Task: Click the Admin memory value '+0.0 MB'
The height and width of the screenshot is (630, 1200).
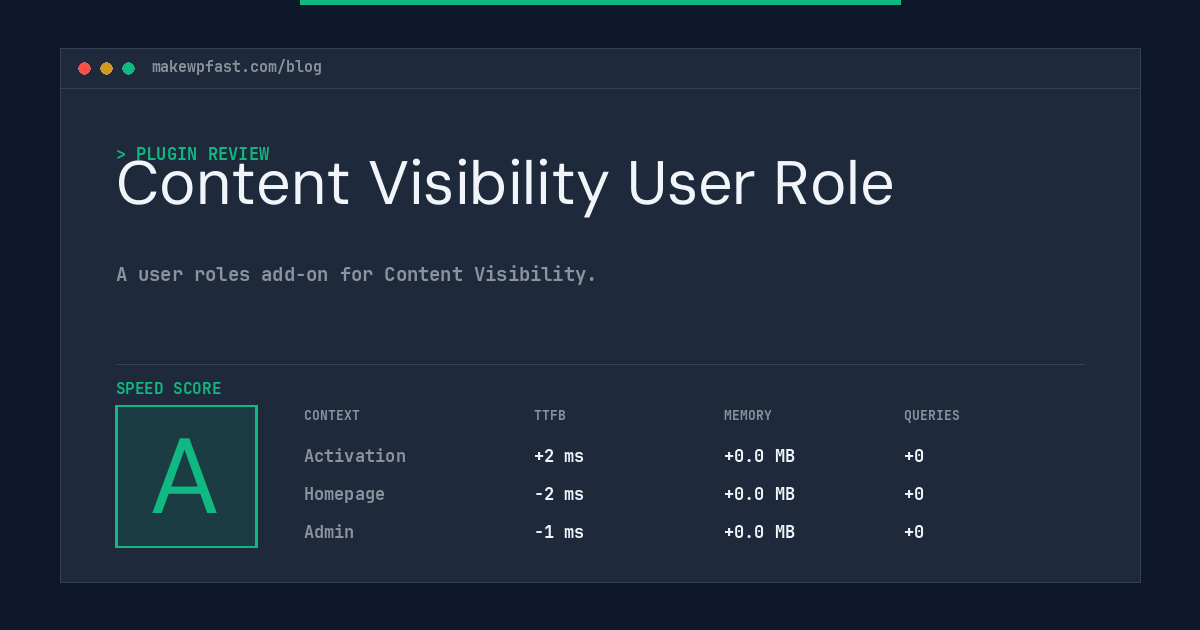Action: (x=759, y=532)
